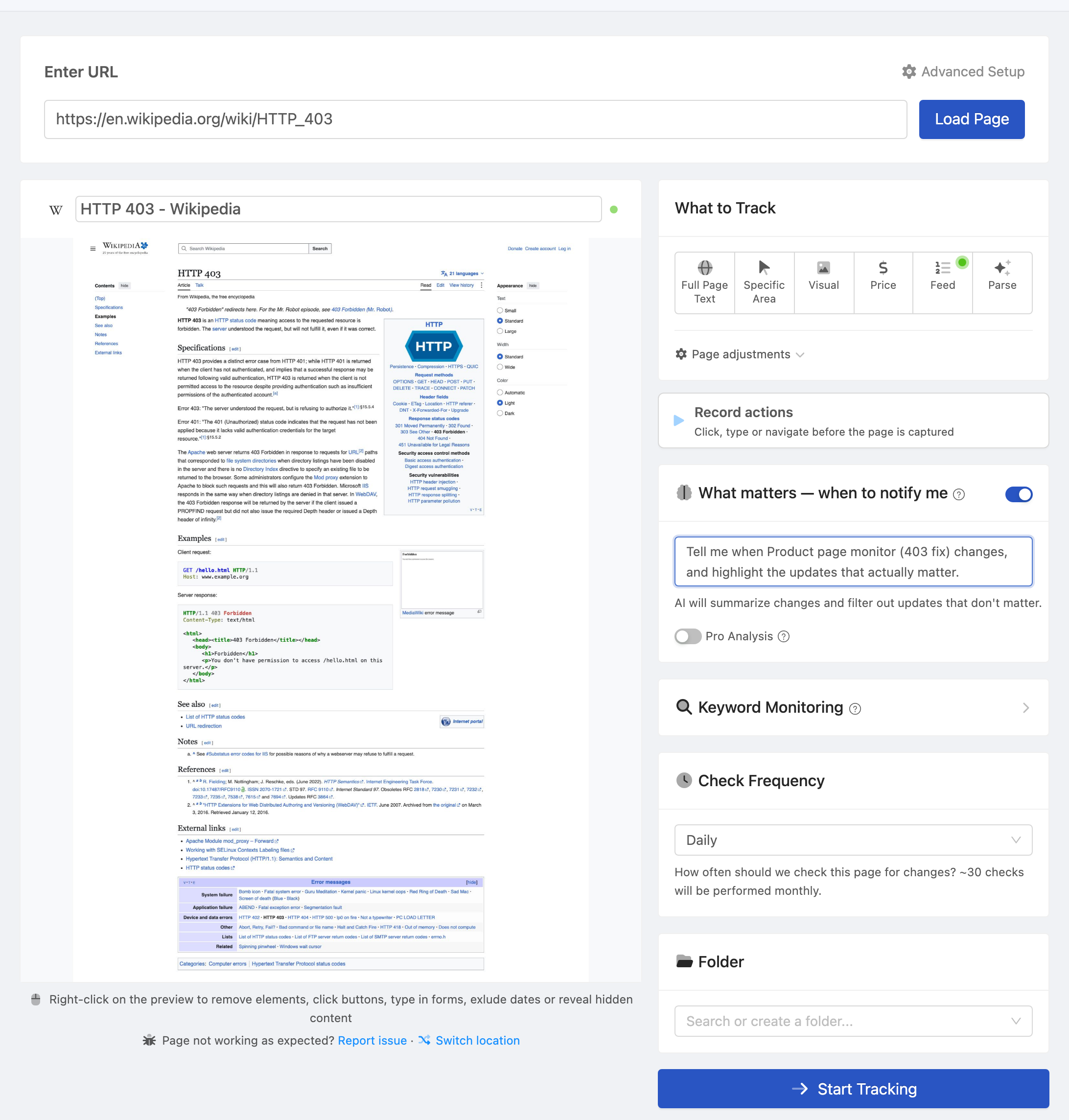1069x1120 pixels.
Task: Open the Record actions panel
Action: click(853, 420)
